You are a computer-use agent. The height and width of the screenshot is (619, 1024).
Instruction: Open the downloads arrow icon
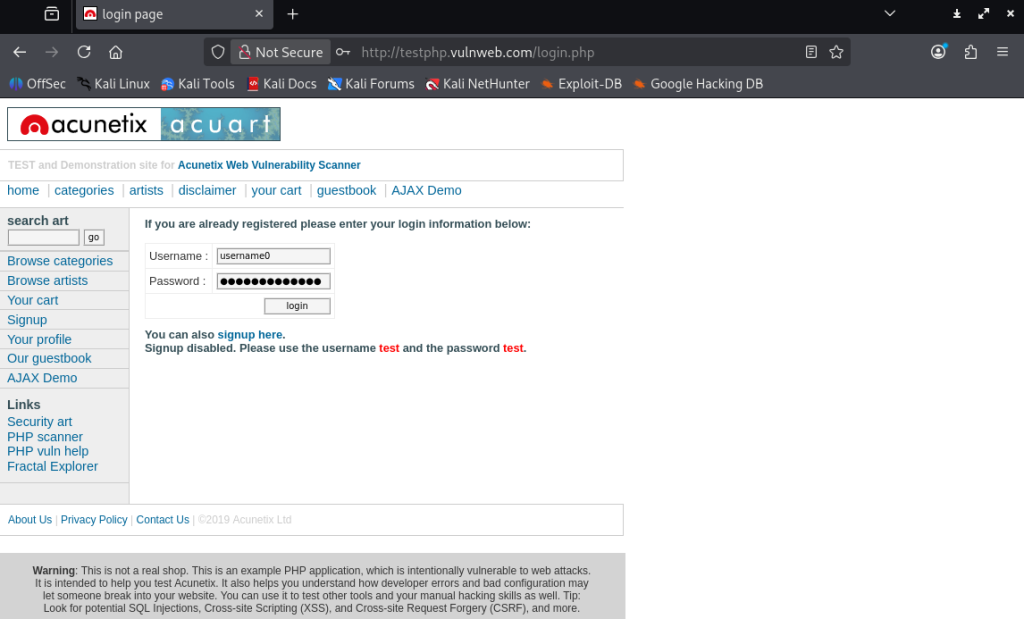point(956,14)
